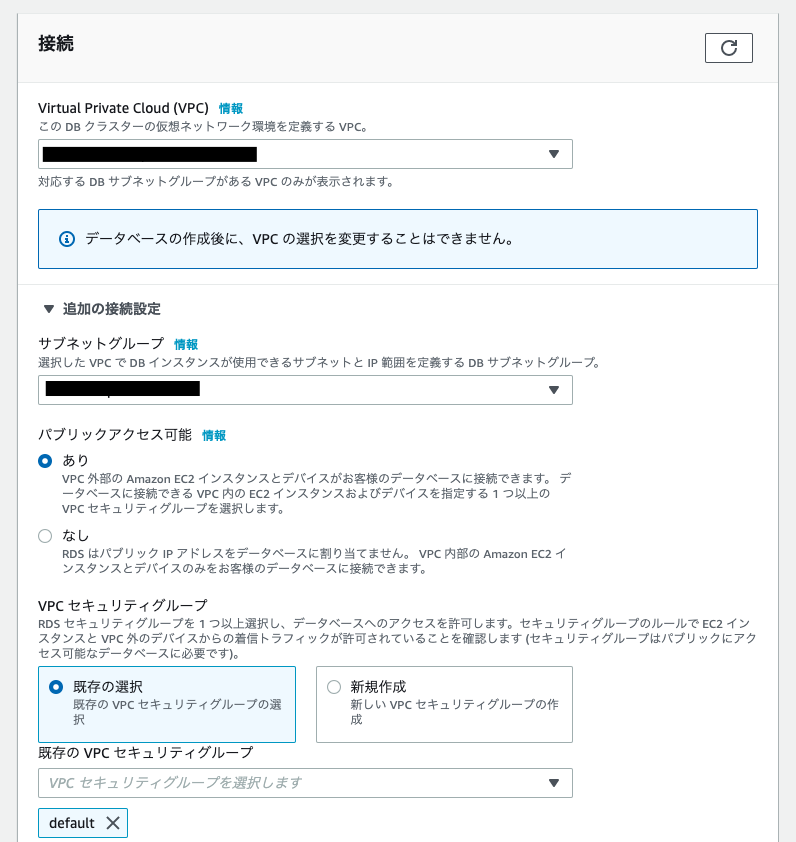
Task: Select あり for パブリックアクセス可能
Action: (43, 460)
